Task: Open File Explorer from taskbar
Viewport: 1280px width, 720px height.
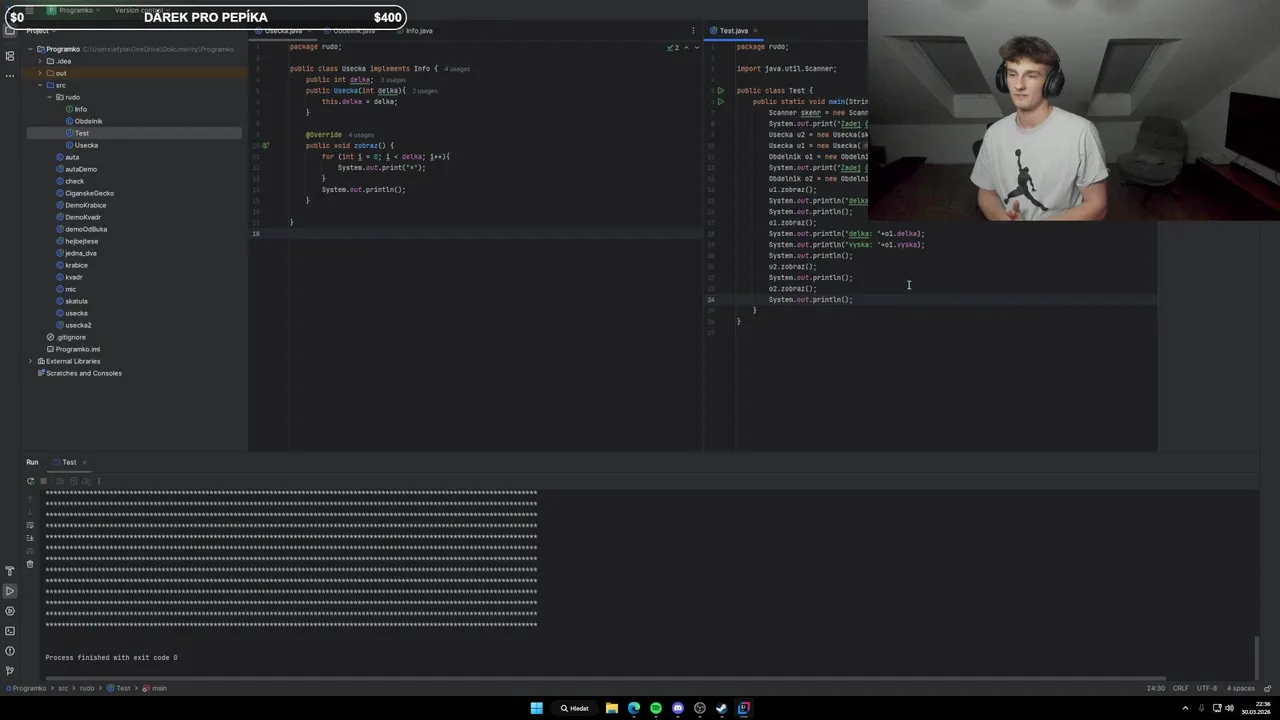Action: click(x=612, y=708)
